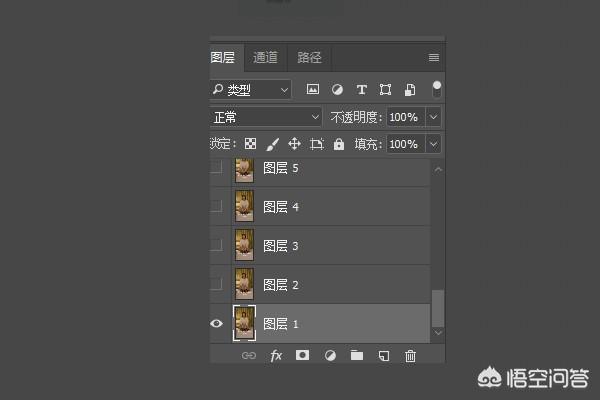Lock all padlock icon
Screen dimensions: 600x400
339,144
